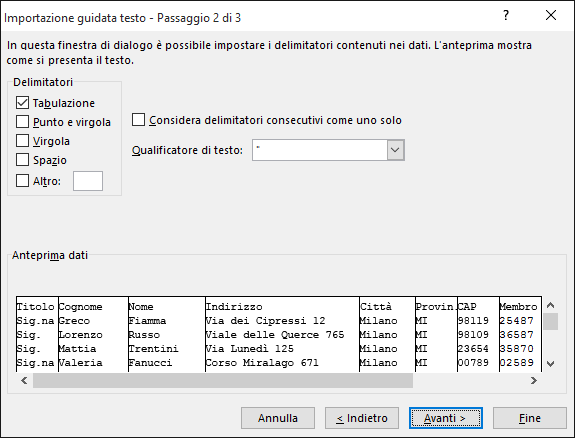Image resolution: width=575 pixels, height=438 pixels.
Task: Enable the Altro custom delimiter checkbox
Action: pos(22,180)
